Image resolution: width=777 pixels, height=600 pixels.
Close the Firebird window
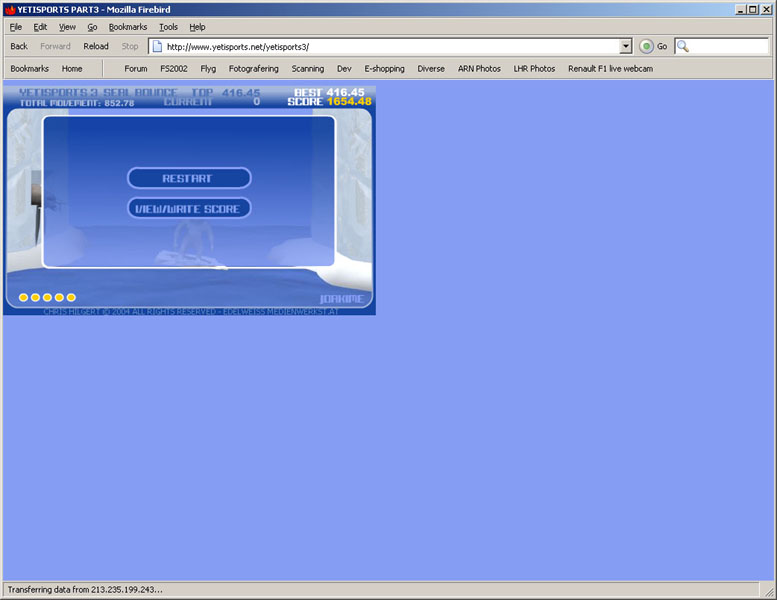tap(766, 9)
